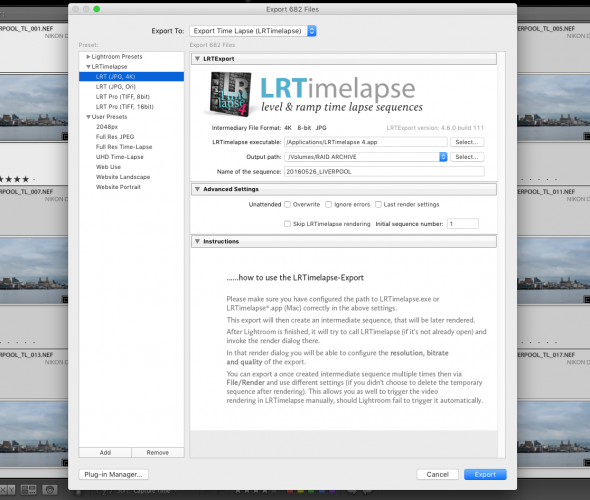Image resolution: width=590 pixels, height=500 pixels.
Task: Click the 'how to use the LRTimelapse-Export' heading
Action: (x=295, y=278)
